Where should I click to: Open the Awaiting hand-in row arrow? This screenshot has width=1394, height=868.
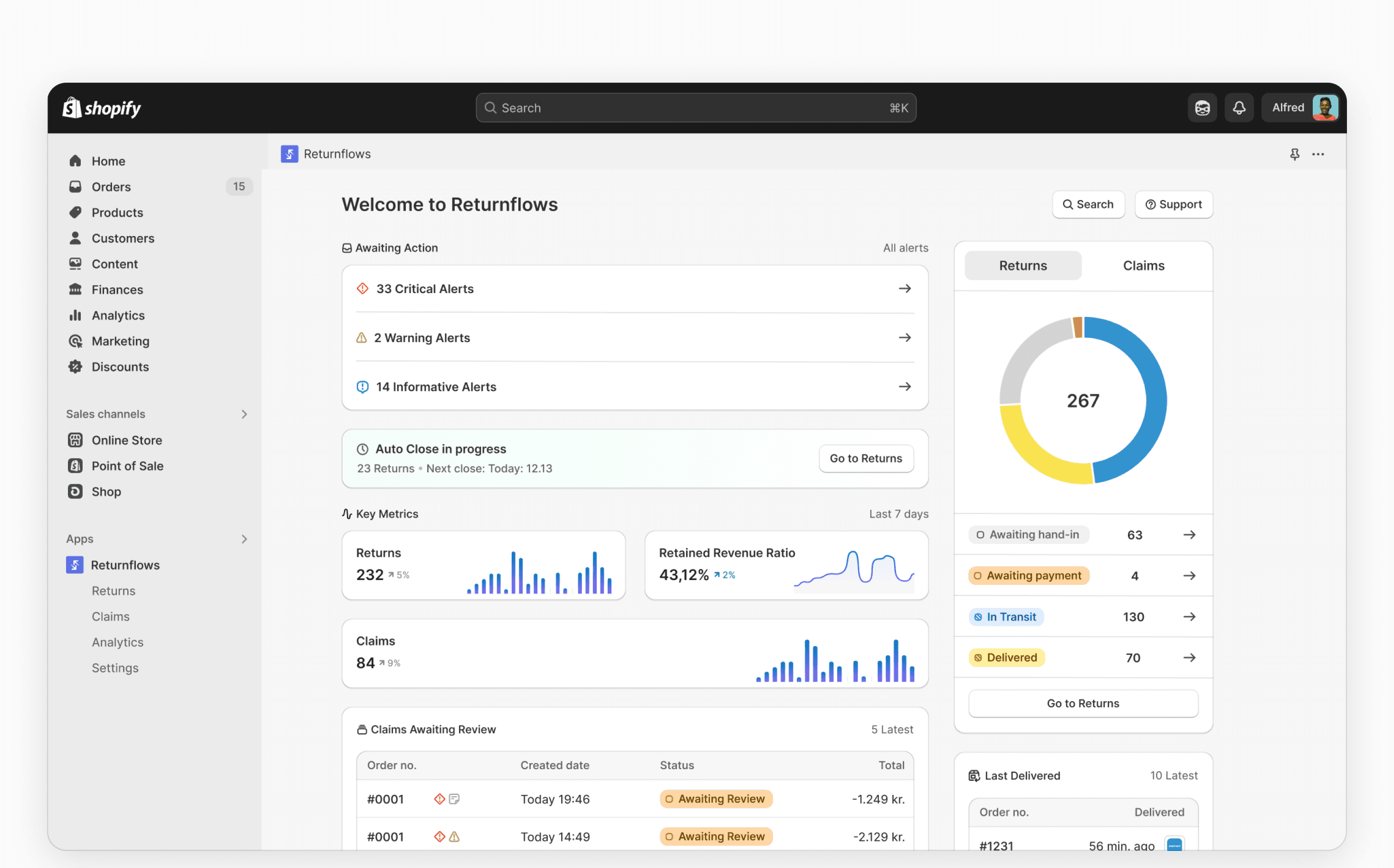(1190, 534)
